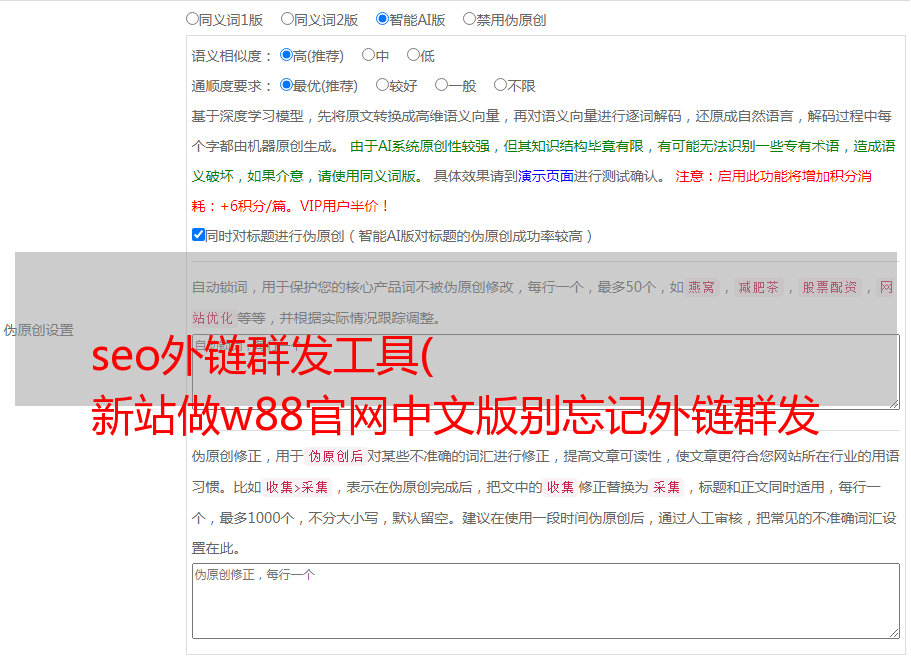Screen dimensions: 911x658
Task: Choose 最优(推荐) for 通顺度要求
Action: tap(286, 85)
